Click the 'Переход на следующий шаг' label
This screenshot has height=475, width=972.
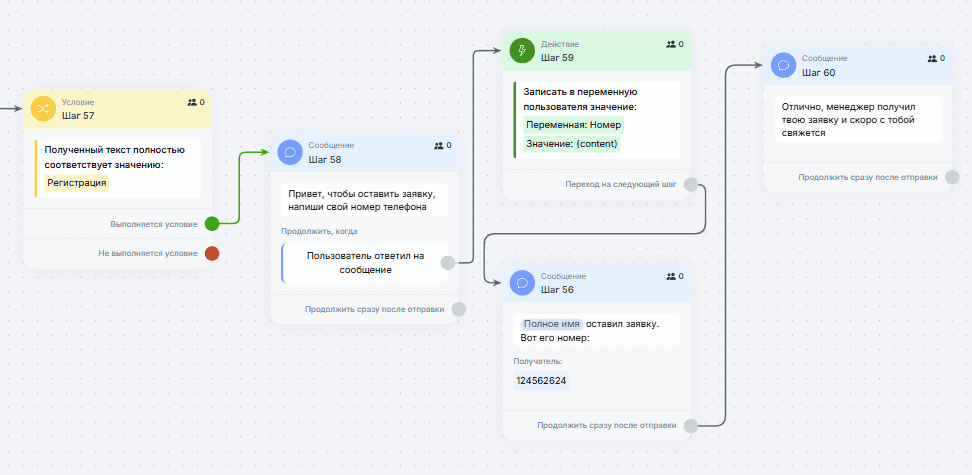click(x=621, y=184)
